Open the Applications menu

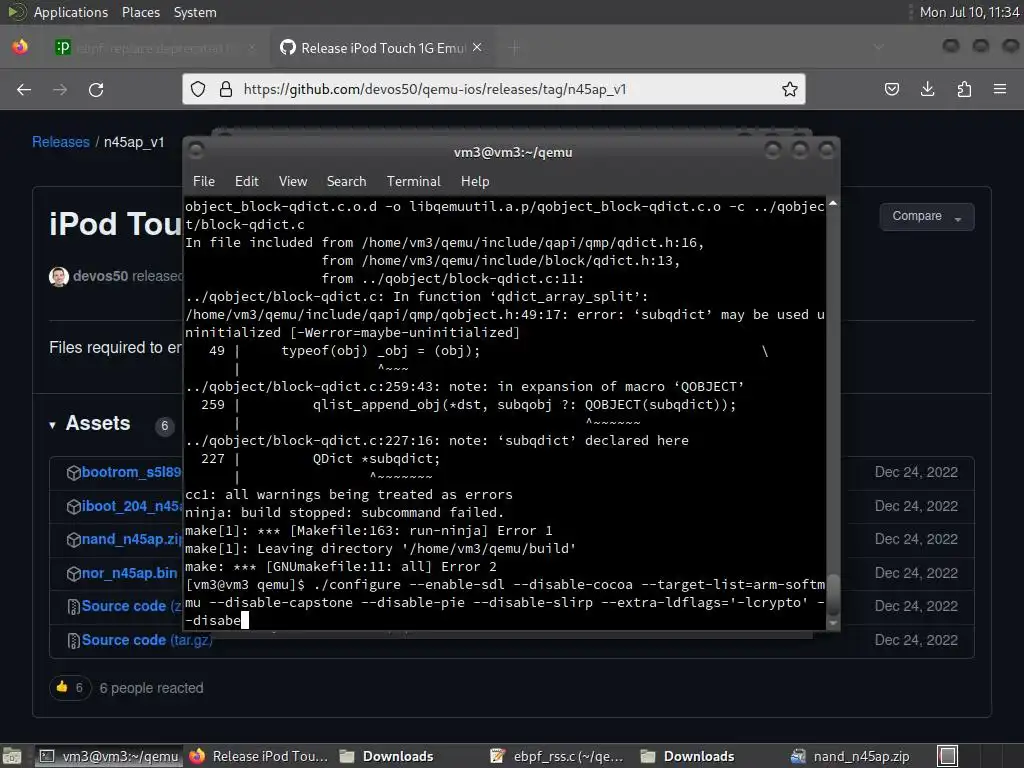[71, 12]
